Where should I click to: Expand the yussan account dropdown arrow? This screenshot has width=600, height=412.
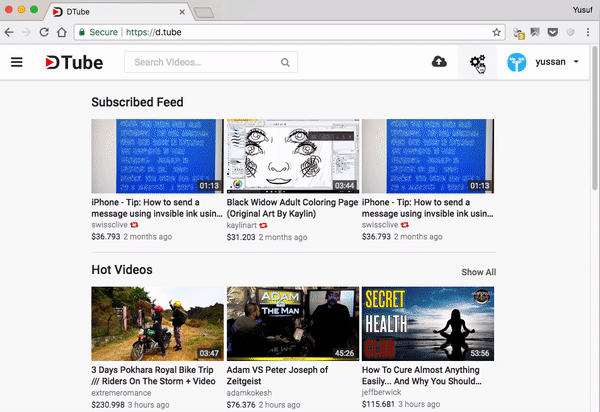click(x=576, y=62)
